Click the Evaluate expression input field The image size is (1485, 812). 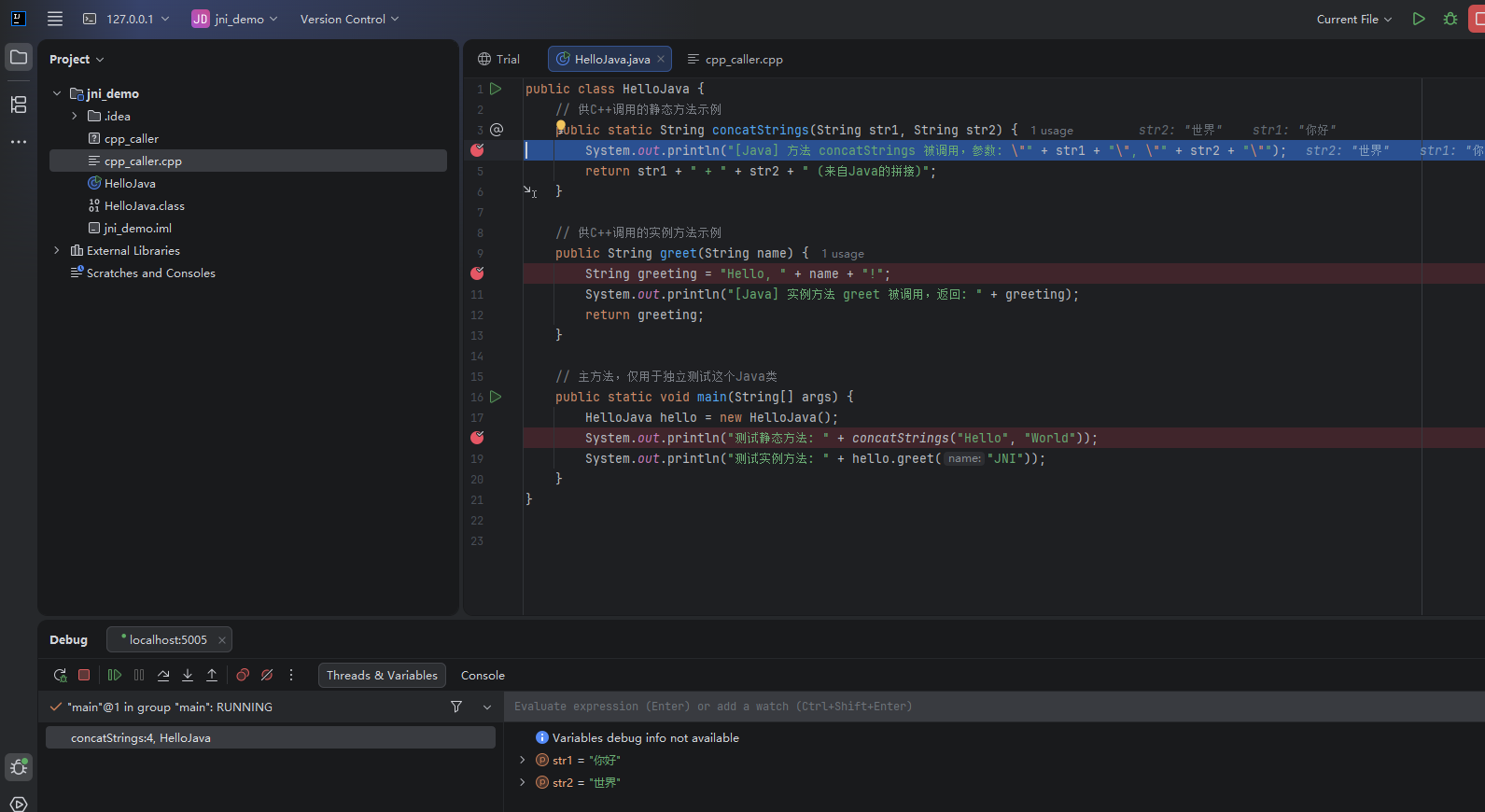tap(994, 707)
